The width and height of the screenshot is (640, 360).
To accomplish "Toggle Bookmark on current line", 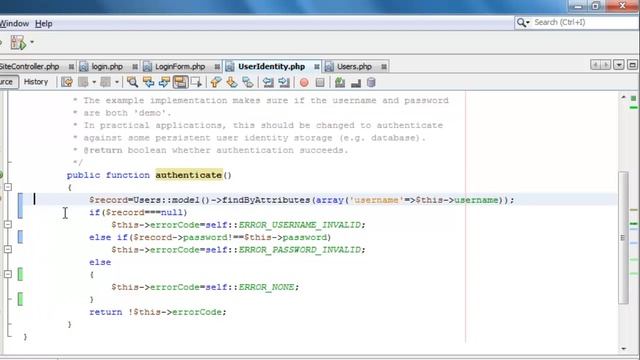I will (248, 82).
